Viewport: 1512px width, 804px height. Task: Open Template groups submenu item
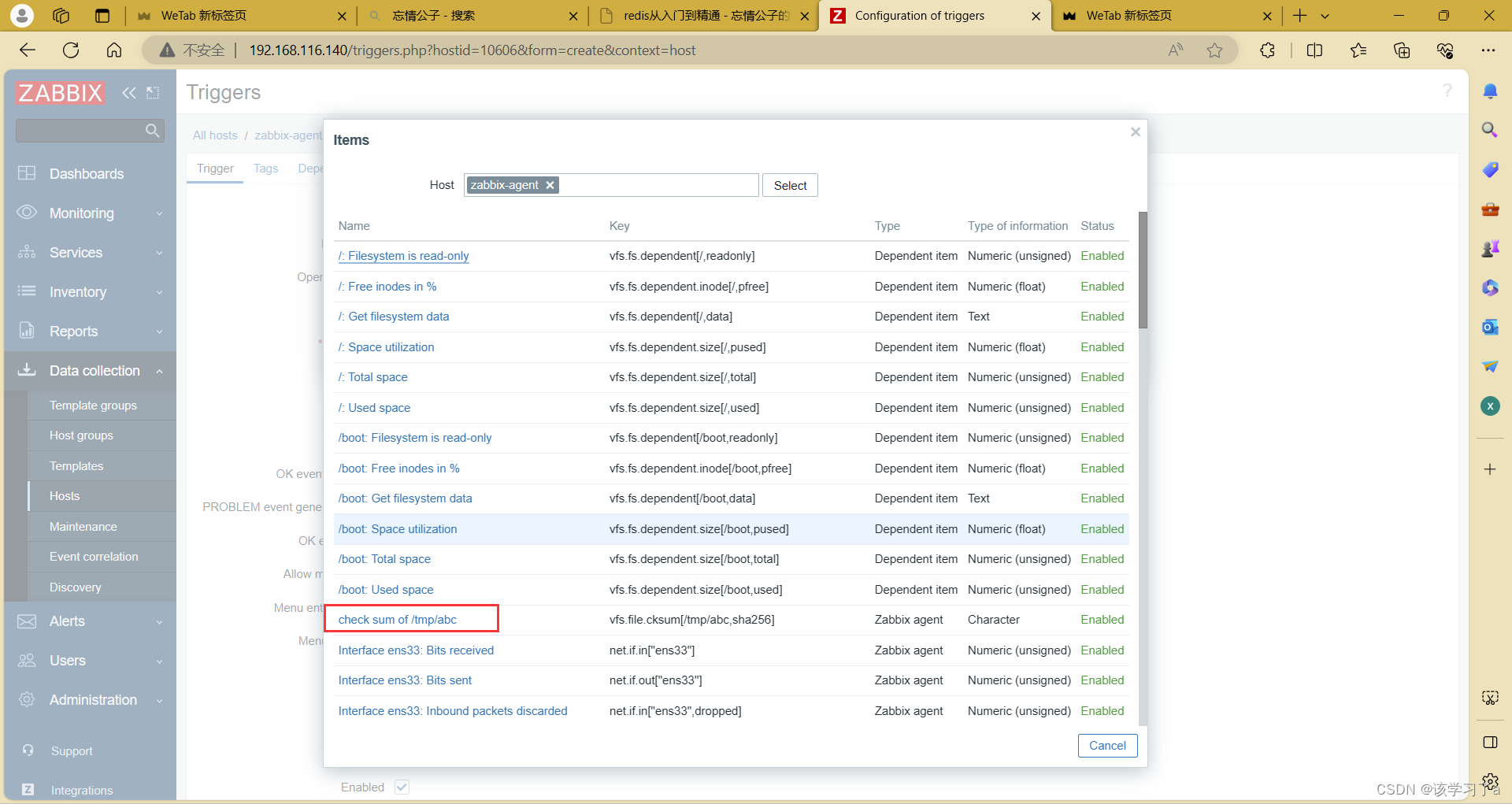(x=93, y=406)
